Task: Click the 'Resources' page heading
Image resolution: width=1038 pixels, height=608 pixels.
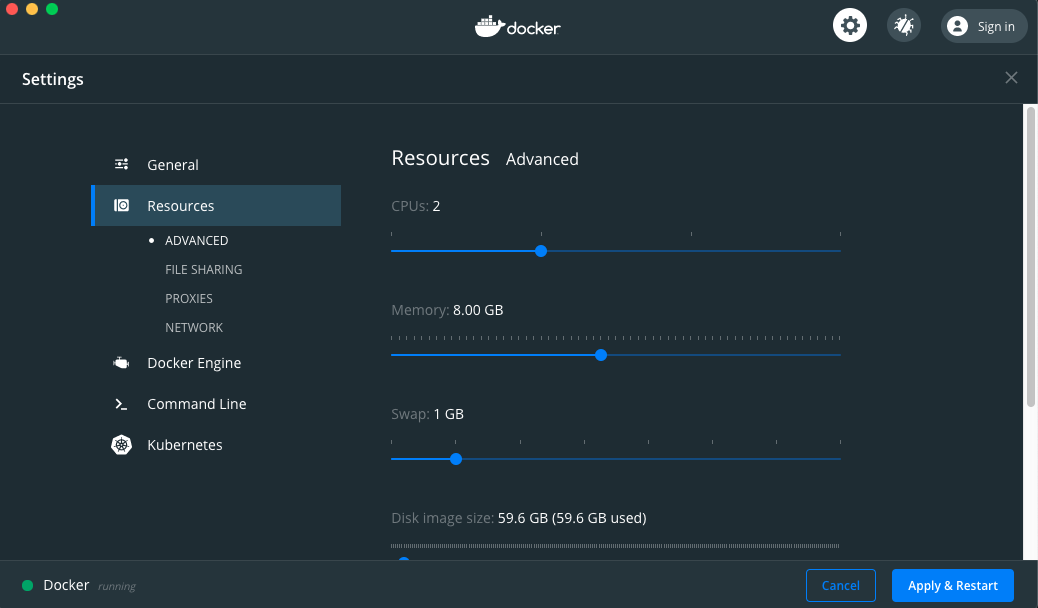Action: point(440,158)
